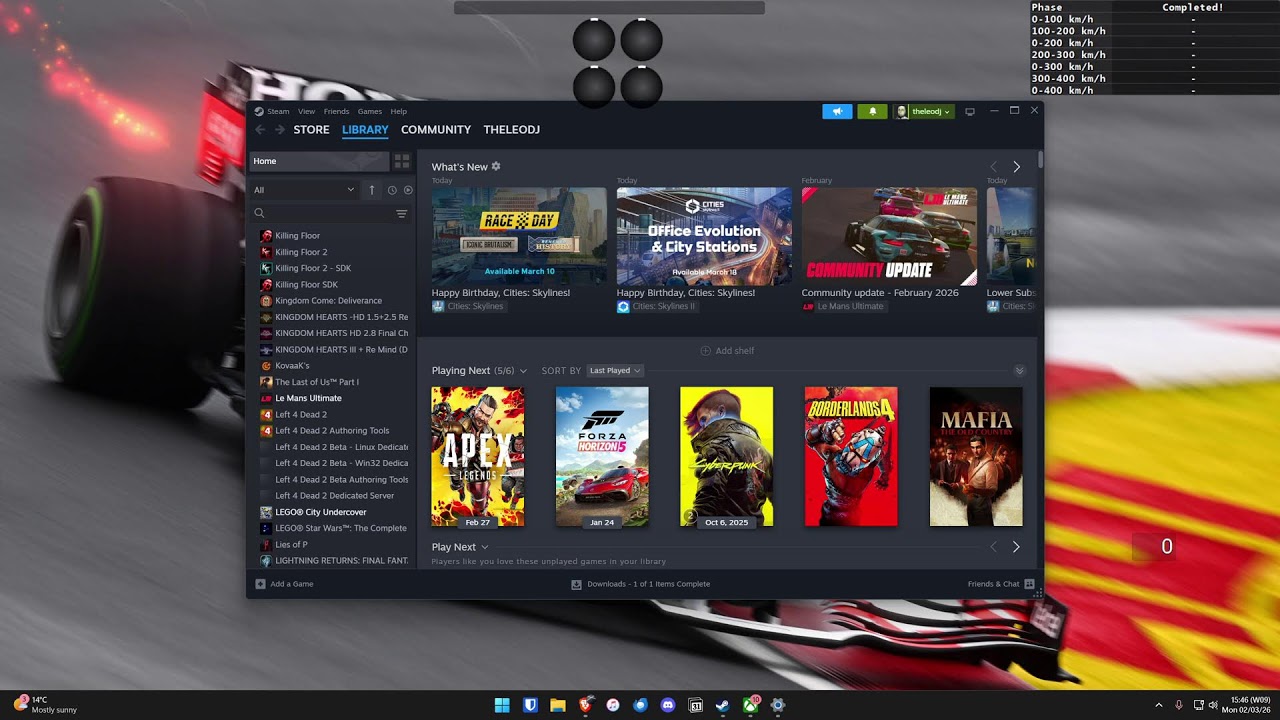Select Lies of P in the list
The image size is (1280, 720).
pyautogui.click(x=291, y=544)
